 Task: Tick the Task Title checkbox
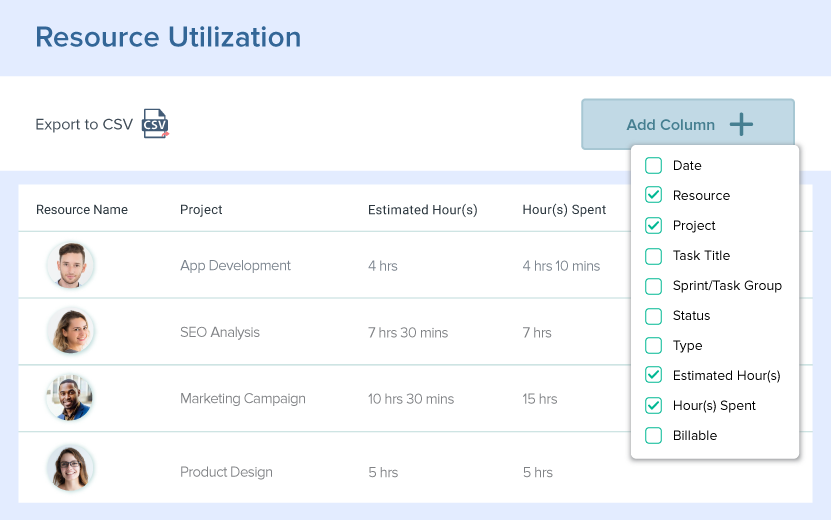pos(653,256)
